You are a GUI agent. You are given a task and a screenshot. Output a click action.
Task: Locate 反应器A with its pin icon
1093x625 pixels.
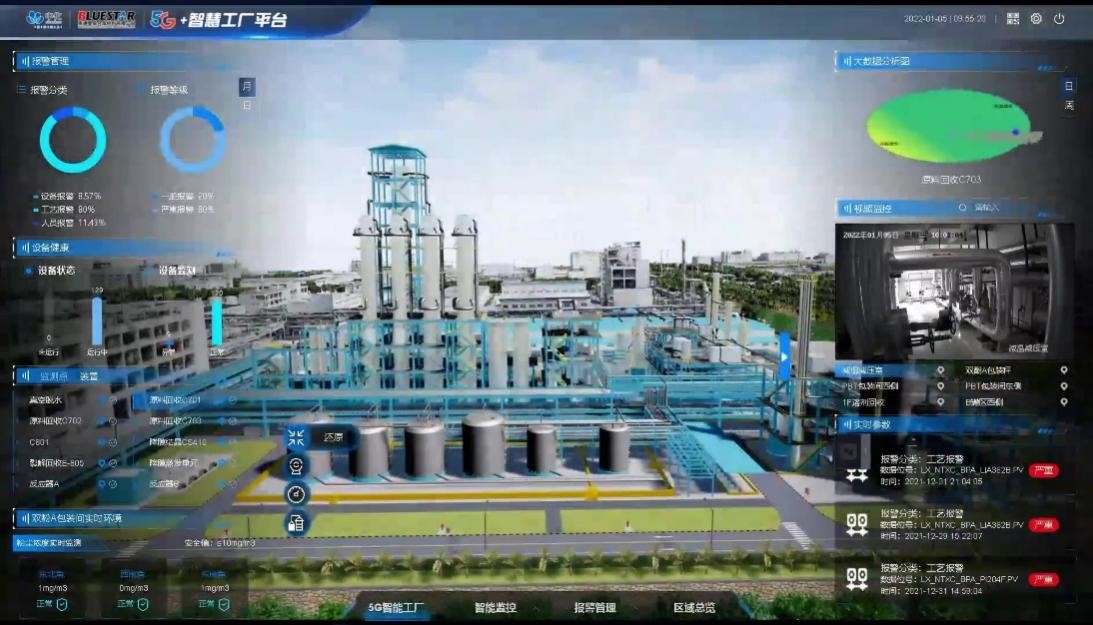pos(102,484)
